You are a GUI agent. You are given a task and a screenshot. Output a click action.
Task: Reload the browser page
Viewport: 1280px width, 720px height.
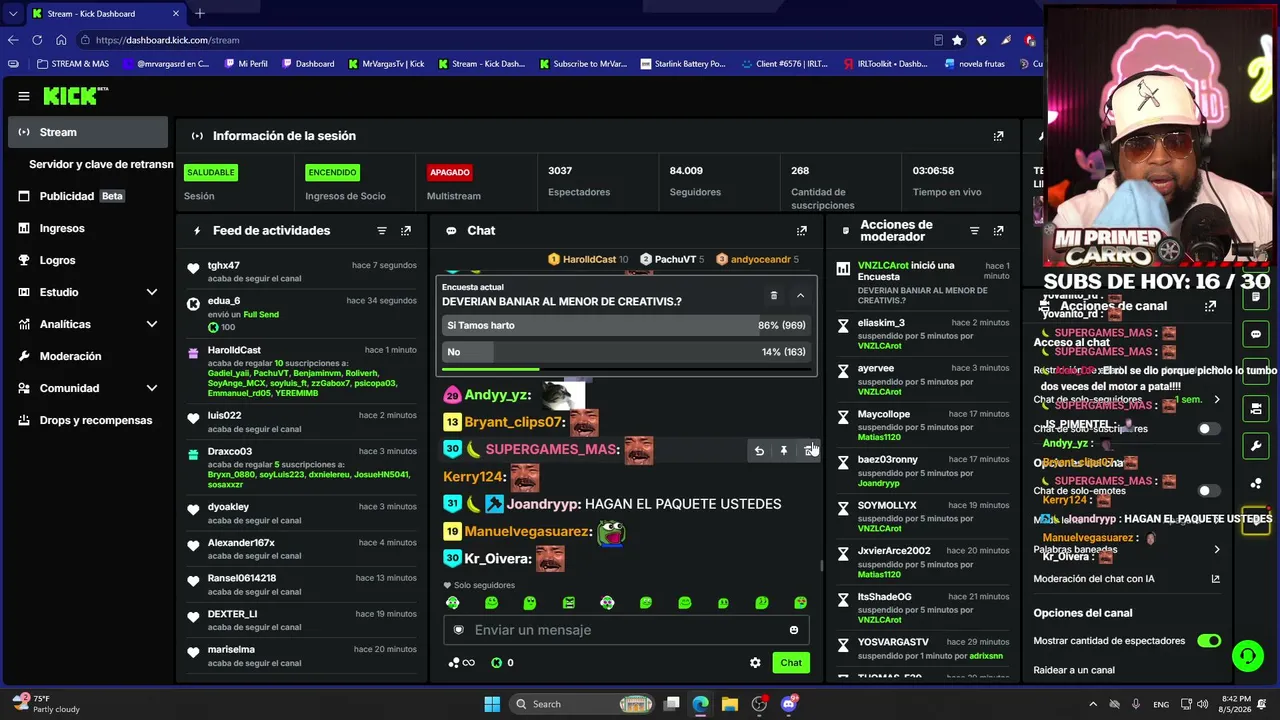coord(37,40)
